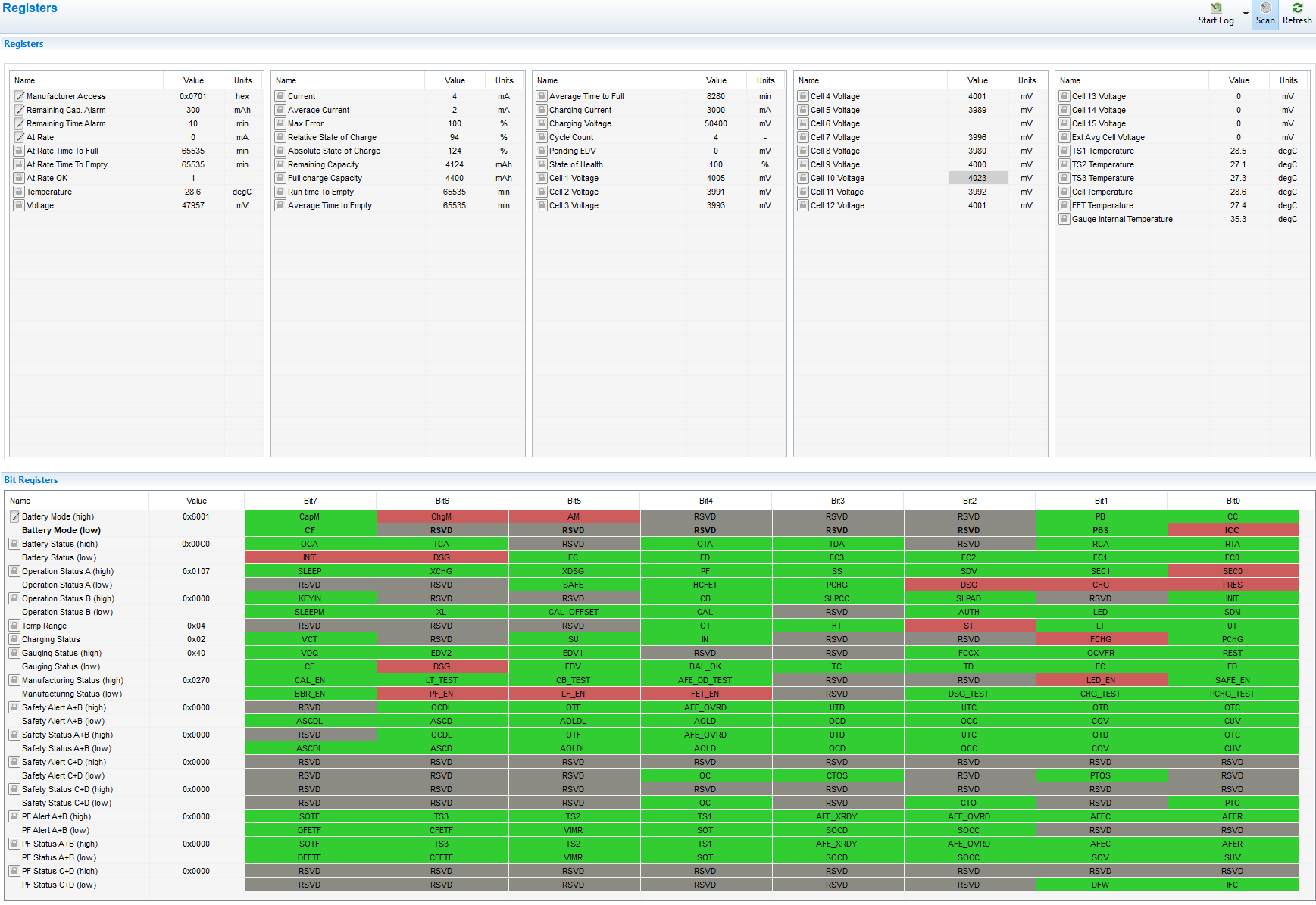1316x905 pixels.
Task: Click the lock icon beside Manufacturing Status (high)
Action: coord(14,680)
